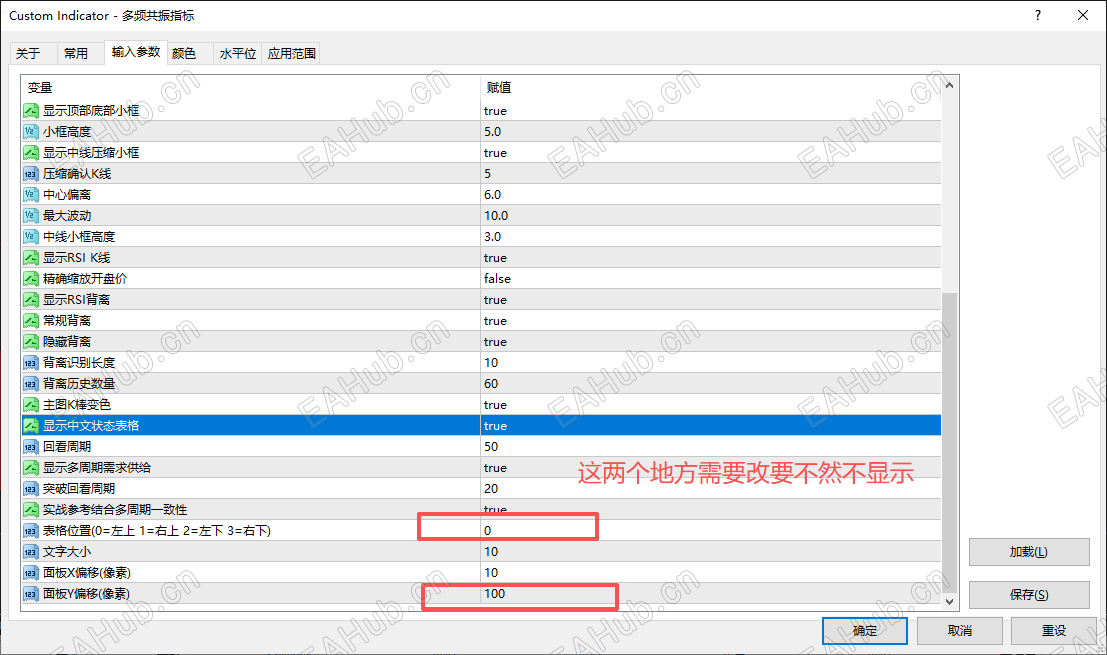
Task: Click the 加载(L) button
Action: click(x=1029, y=552)
